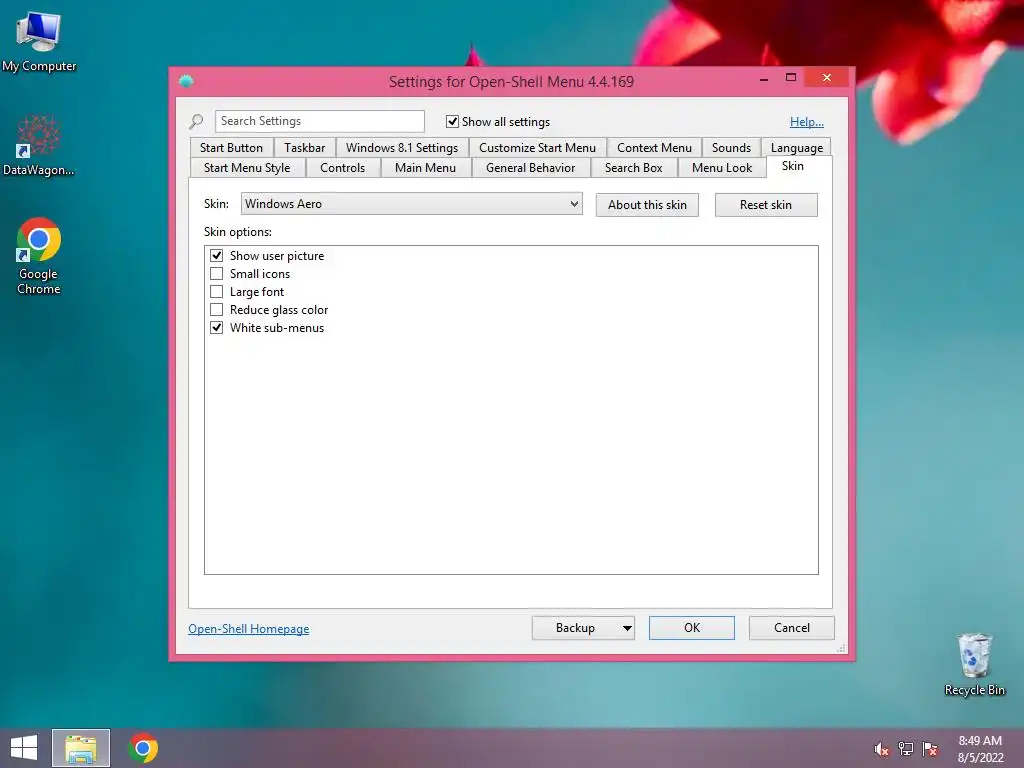Expand the Skin dropdown list
Image resolution: width=1024 pixels, height=768 pixels.
(x=411, y=204)
